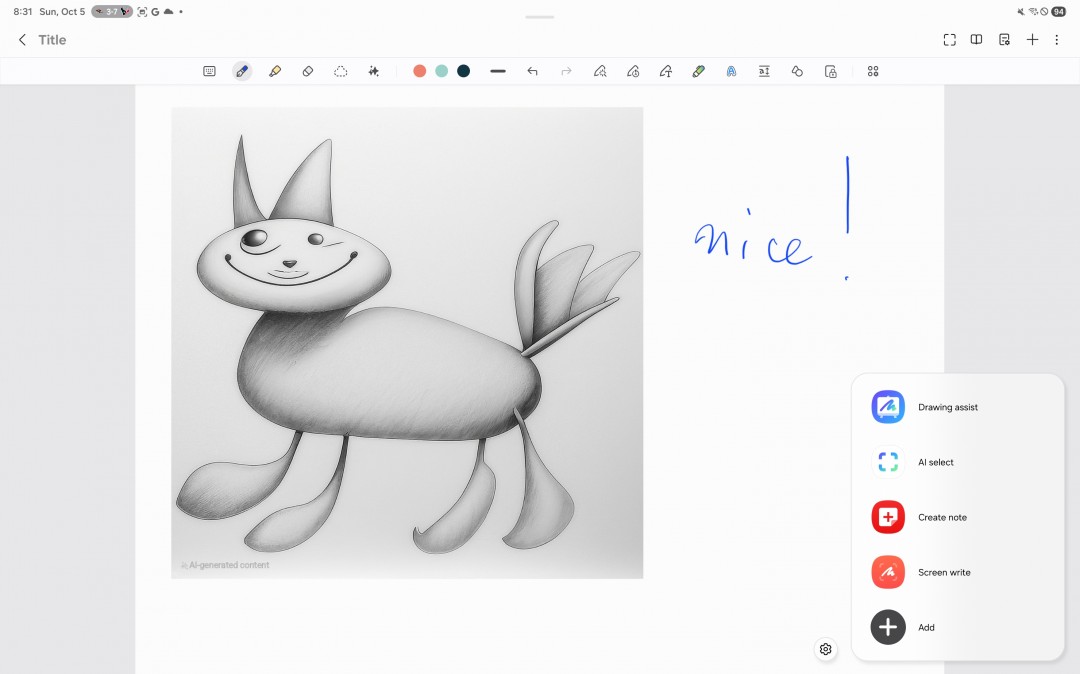The height and width of the screenshot is (674, 1080).
Task: Select AI select in the panel
Action: click(x=935, y=462)
